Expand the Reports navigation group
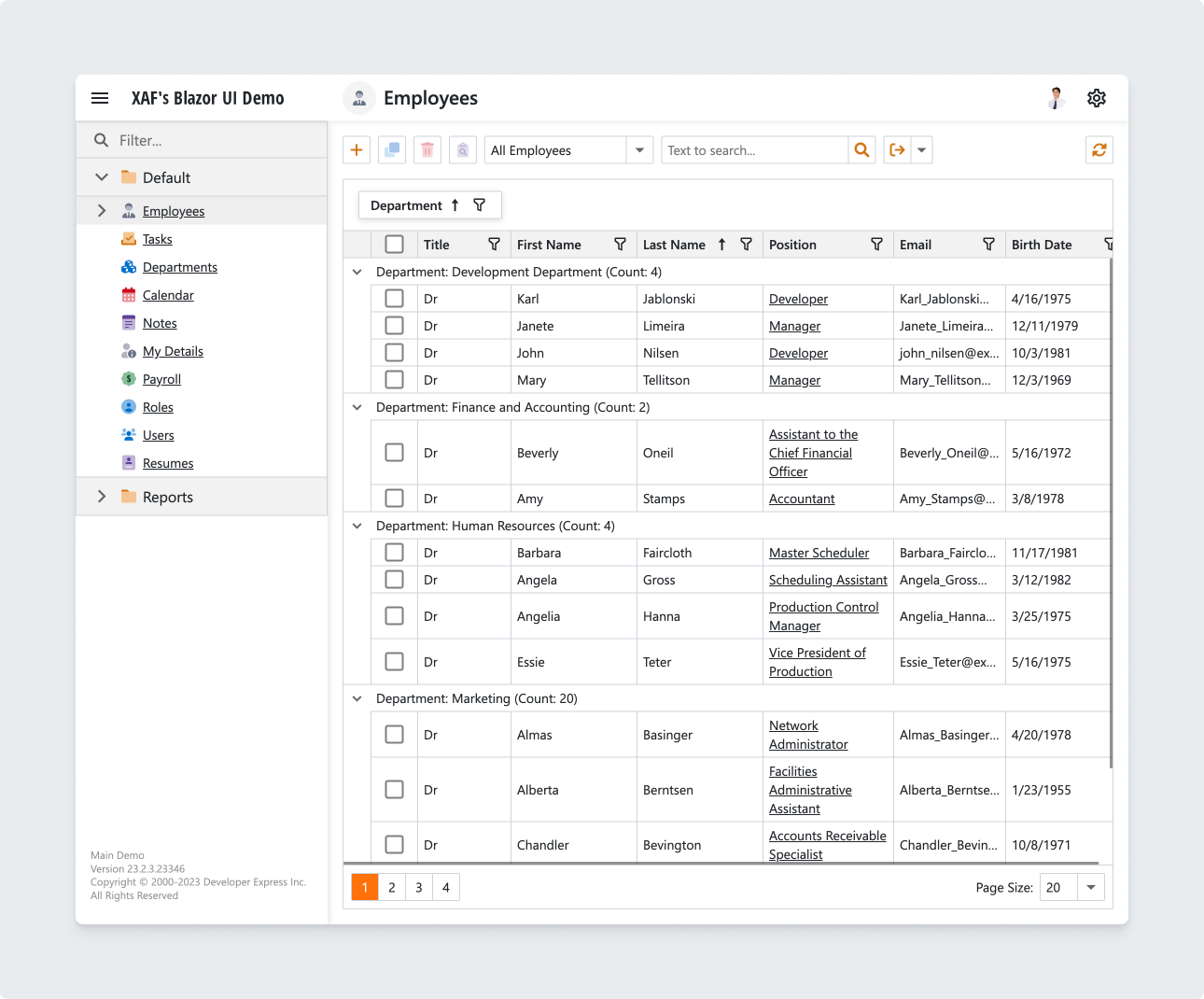The width and height of the screenshot is (1204, 999). [x=102, y=497]
